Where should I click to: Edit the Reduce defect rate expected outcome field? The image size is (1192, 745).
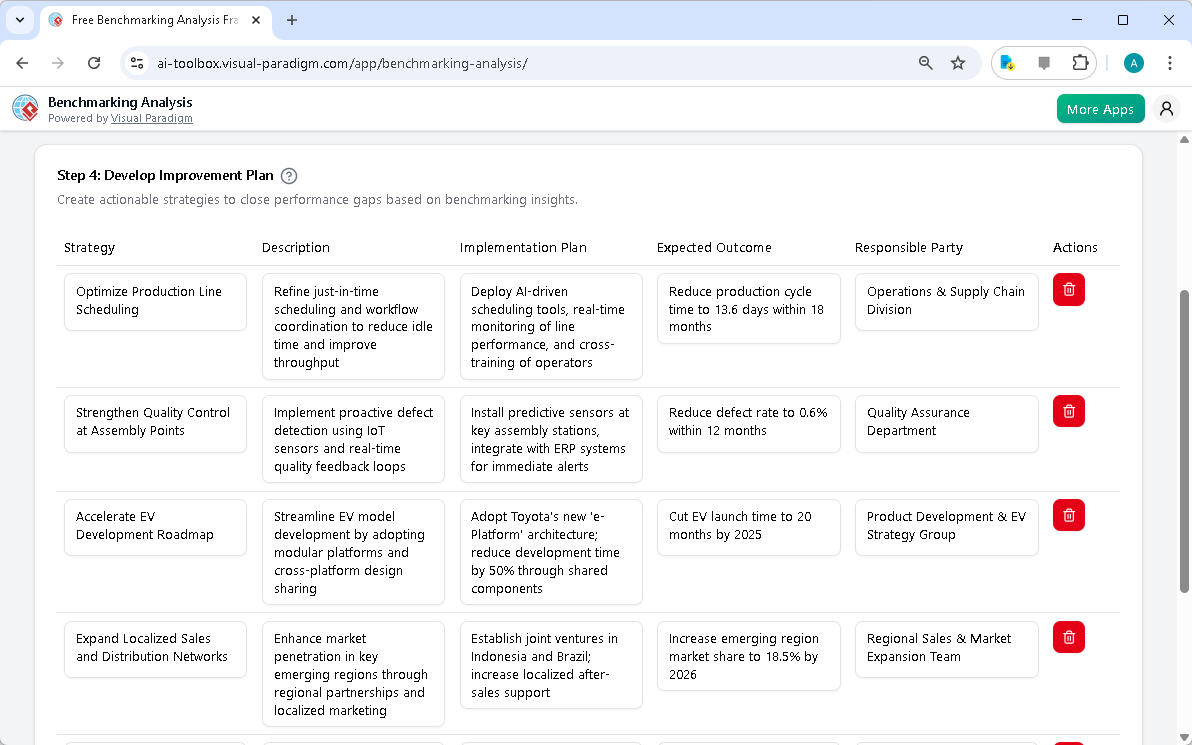(x=748, y=423)
